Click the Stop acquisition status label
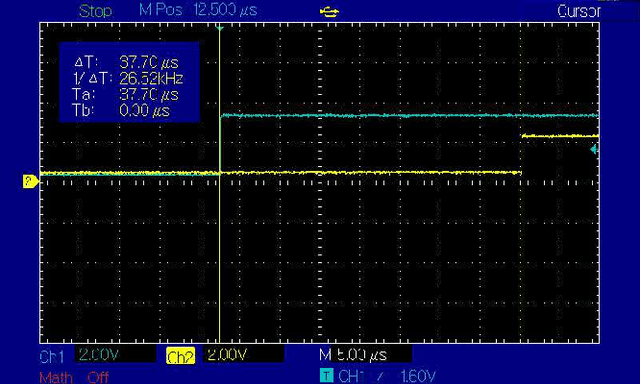640x384 pixels. [95, 11]
